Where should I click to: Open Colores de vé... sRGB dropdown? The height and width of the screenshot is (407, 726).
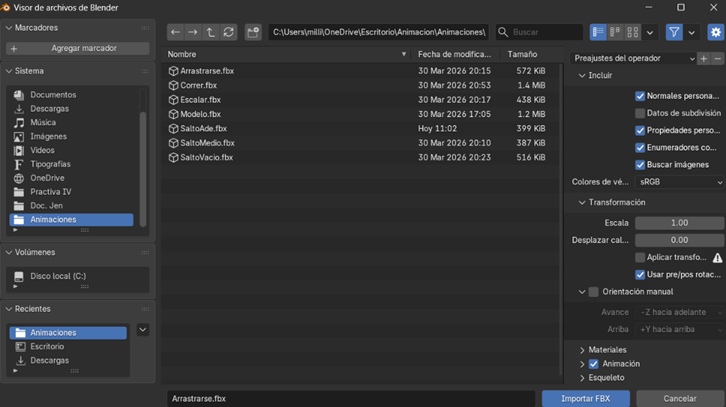pyautogui.click(x=679, y=182)
